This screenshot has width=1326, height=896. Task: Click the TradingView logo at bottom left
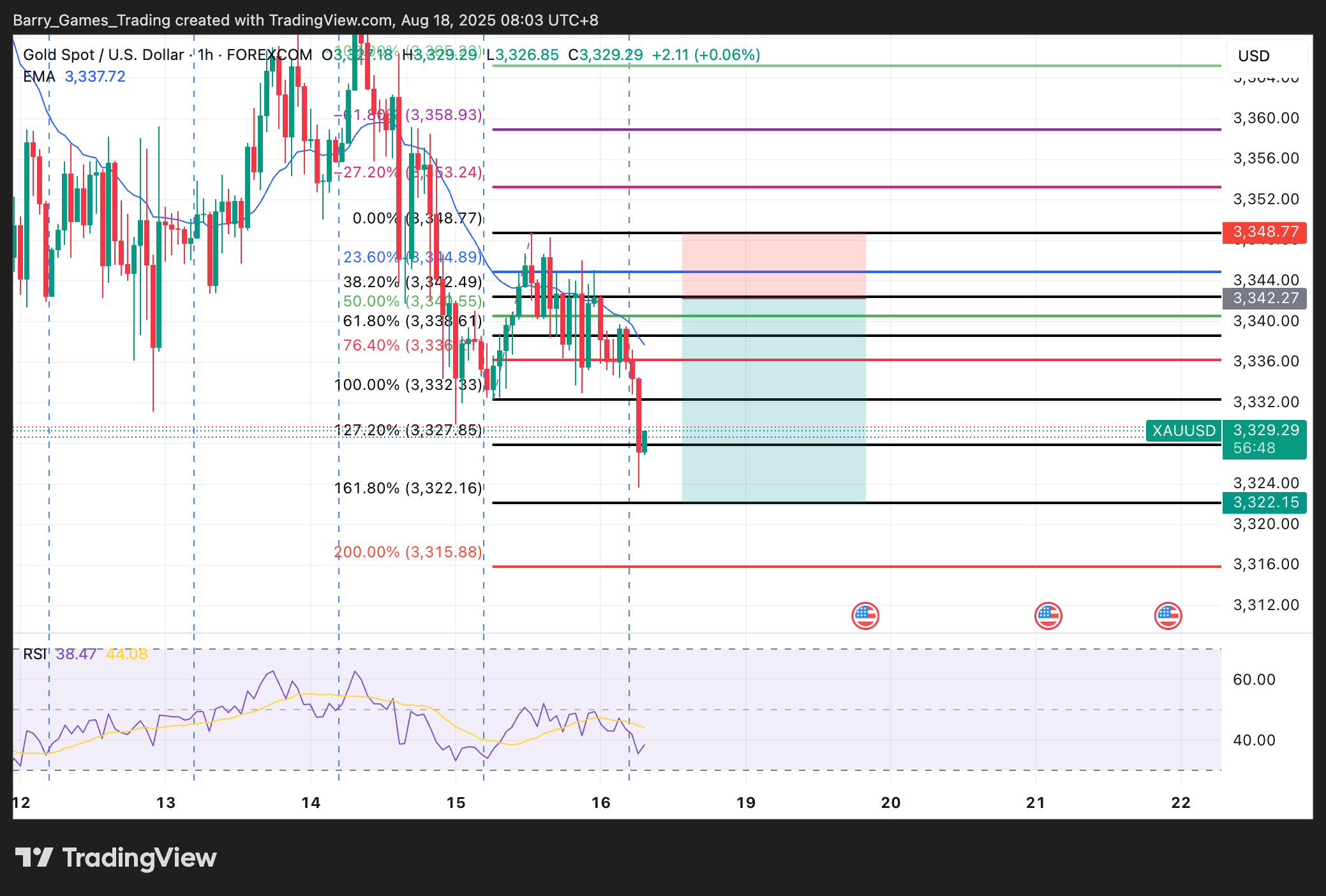coord(115,858)
